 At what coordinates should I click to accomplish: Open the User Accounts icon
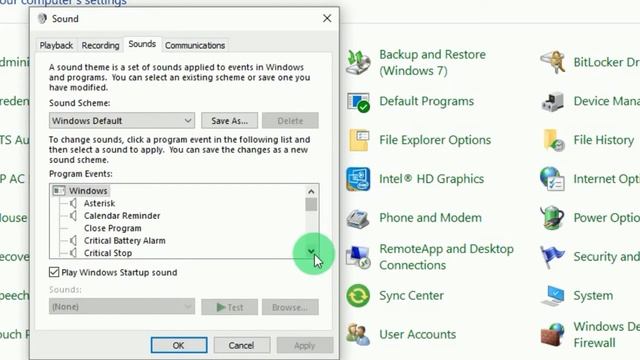358,334
